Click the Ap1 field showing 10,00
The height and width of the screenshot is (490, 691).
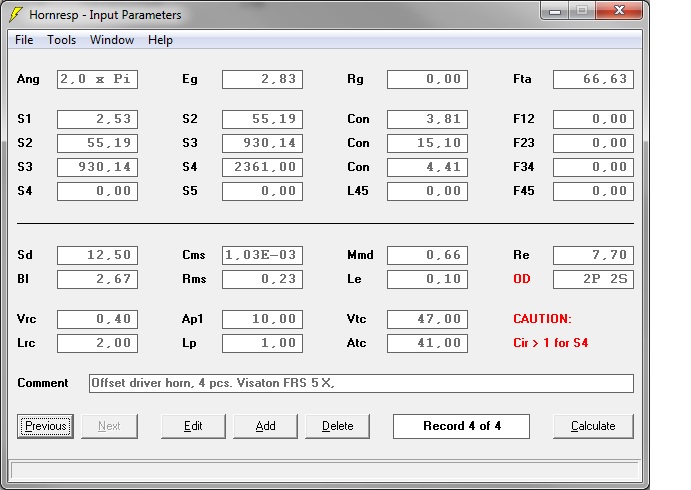click(x=262, y=319)
